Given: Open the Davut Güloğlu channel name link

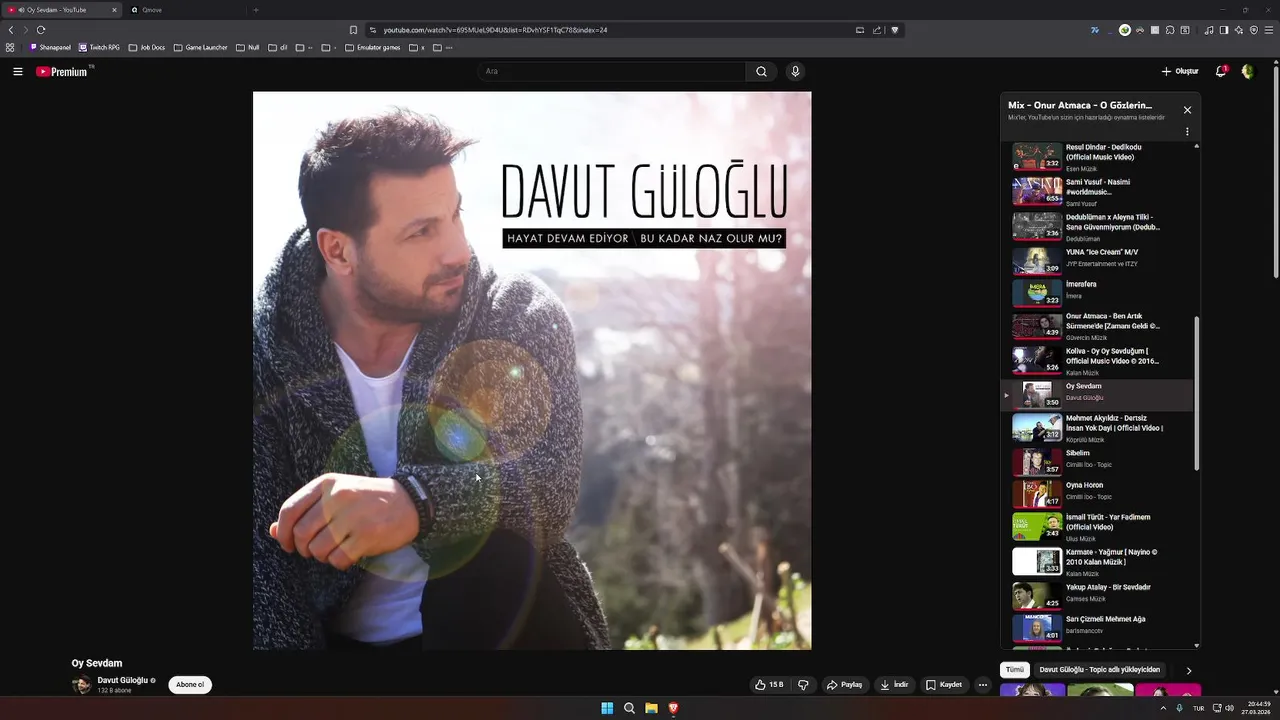Looking at the screenshot, I should pos(122,680).
